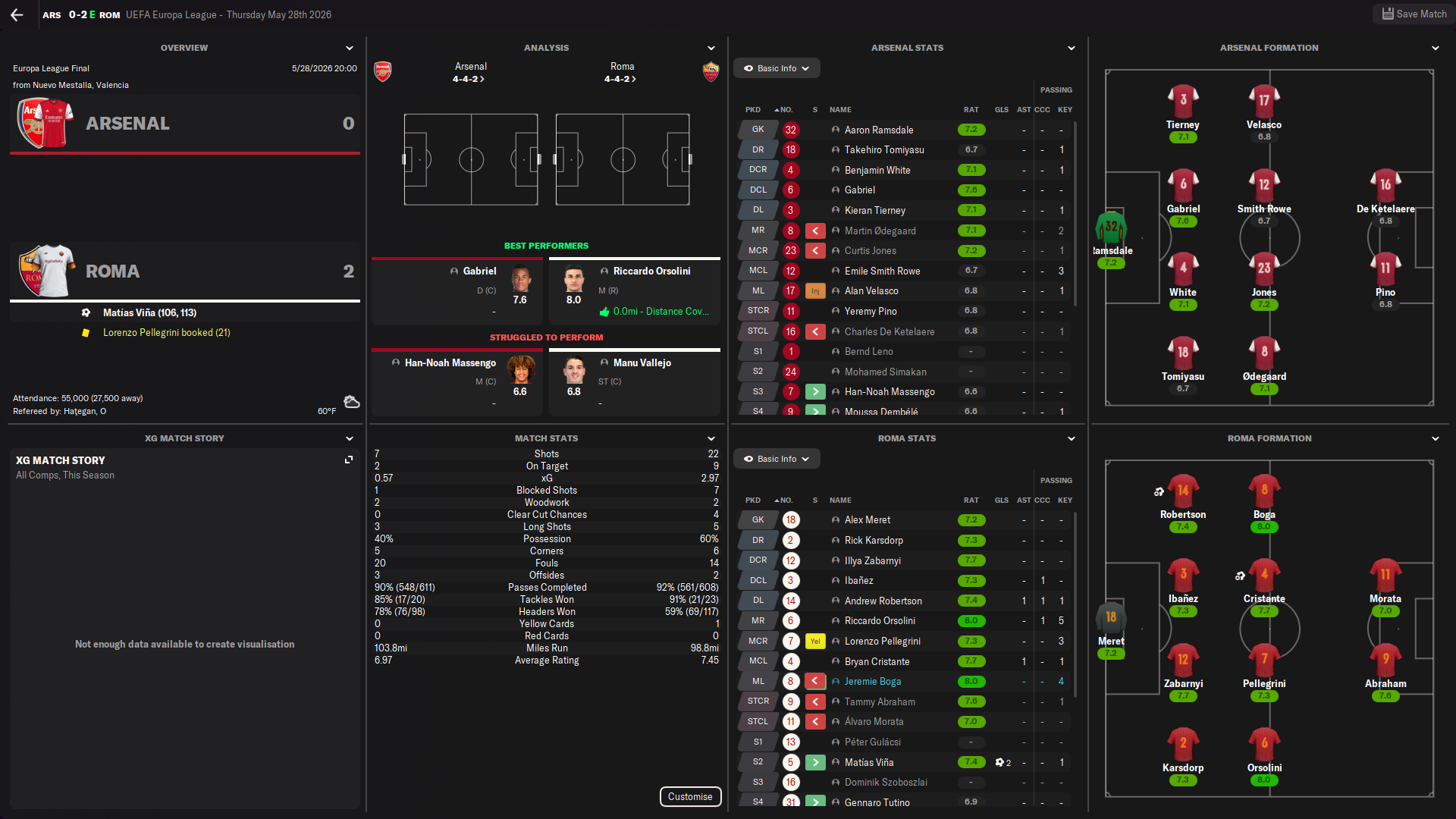Click the Roma club badge in Analysis
The width and height of the screenshot is (1456, 819).
click(x=711, y=72)
